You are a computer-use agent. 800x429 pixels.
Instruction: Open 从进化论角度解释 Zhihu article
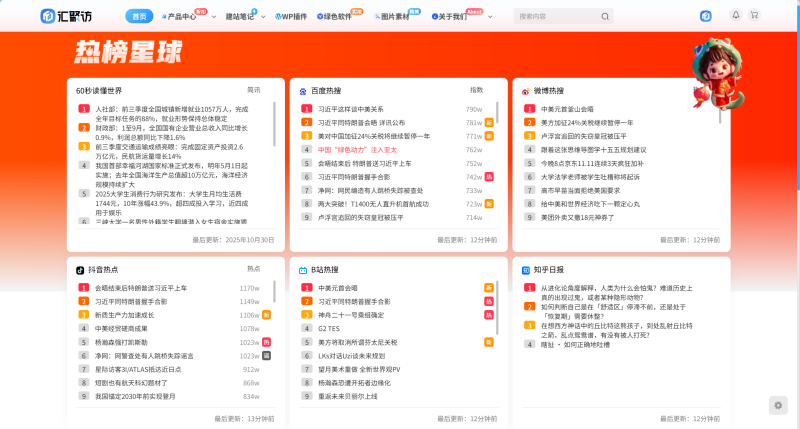tap(616, 293)
